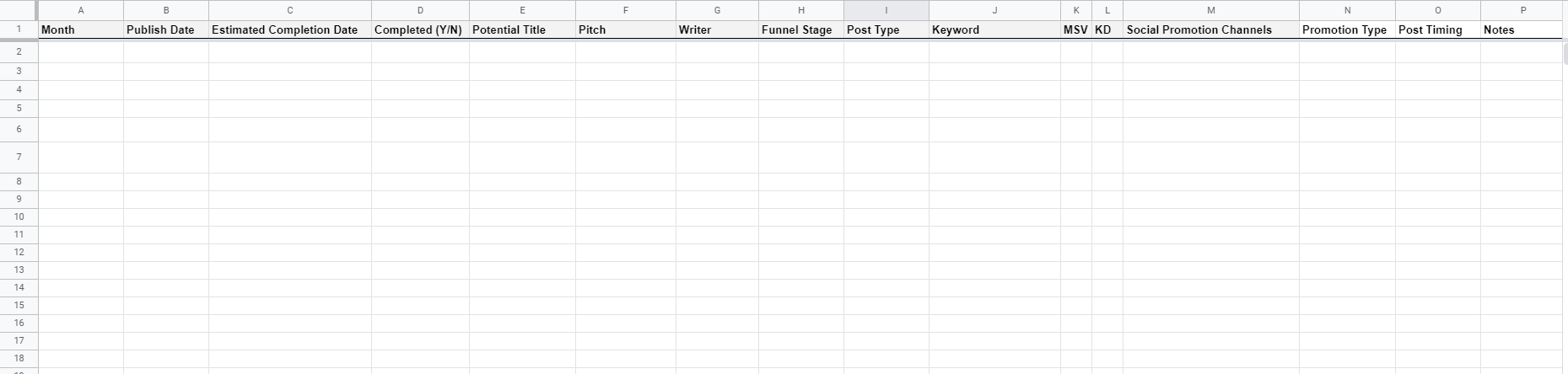
Task: Select the Month header cell
Action: tap(80, 29)
